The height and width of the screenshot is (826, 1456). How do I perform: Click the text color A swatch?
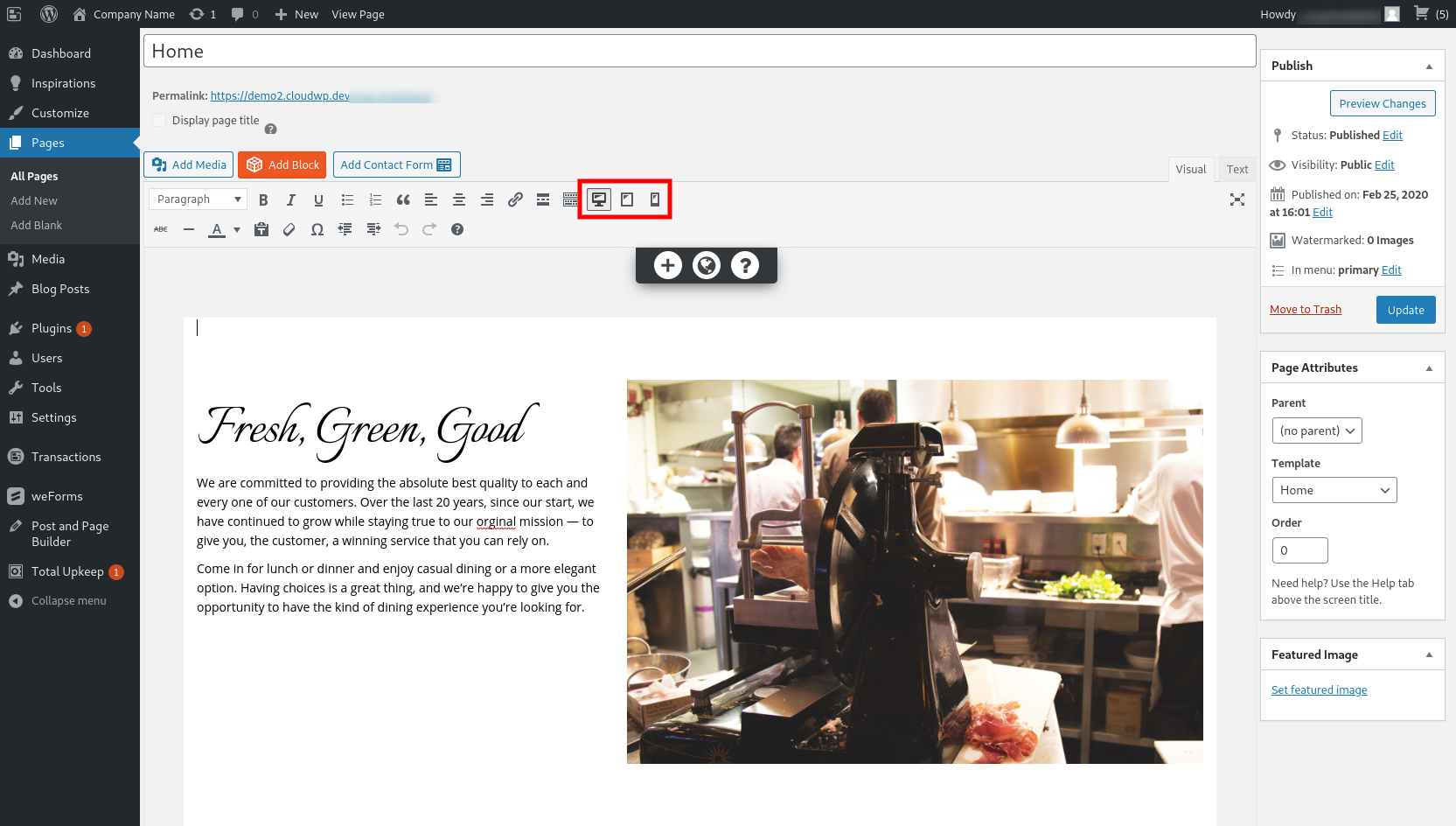coord(217,229)
